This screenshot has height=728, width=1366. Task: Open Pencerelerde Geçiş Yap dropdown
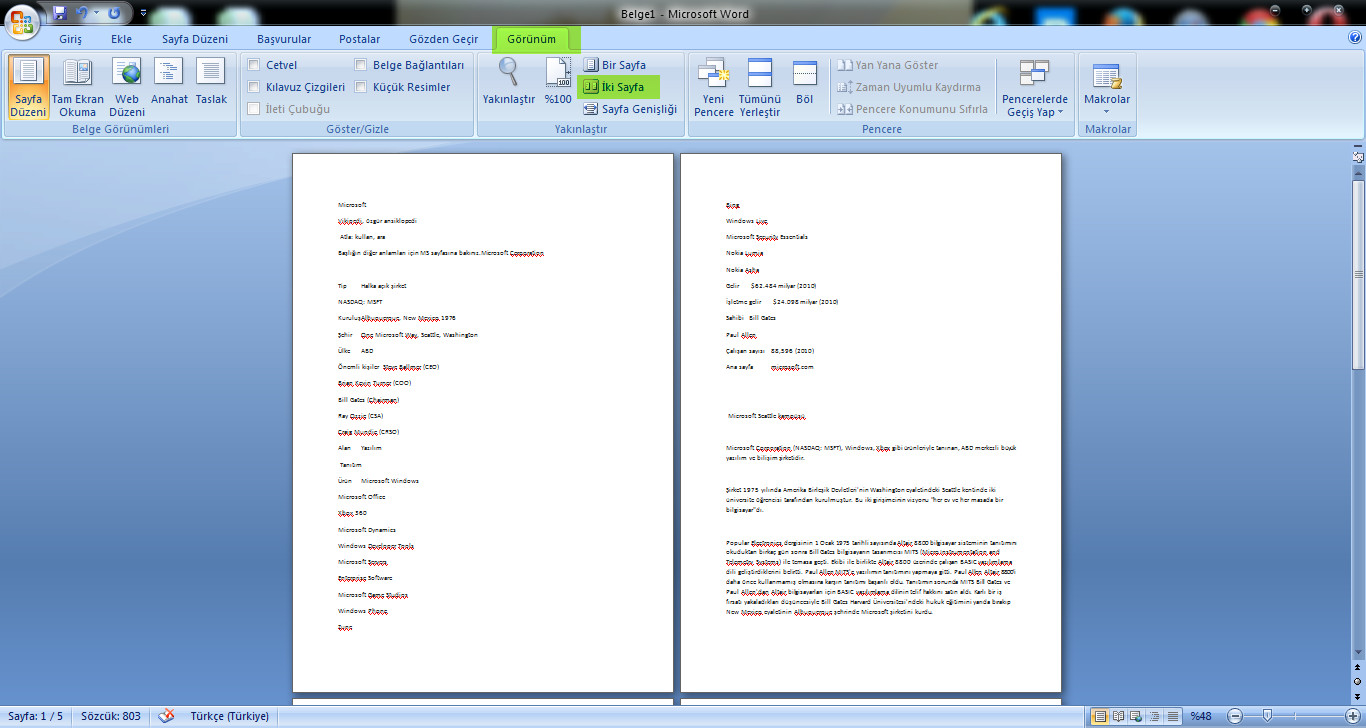point(1035,88)
